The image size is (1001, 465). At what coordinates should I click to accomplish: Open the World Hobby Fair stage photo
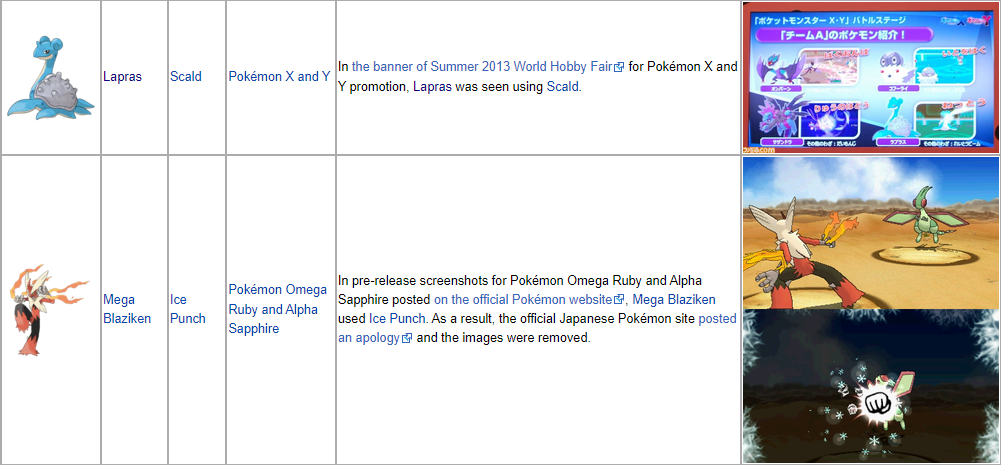click(x=870, y=77)
